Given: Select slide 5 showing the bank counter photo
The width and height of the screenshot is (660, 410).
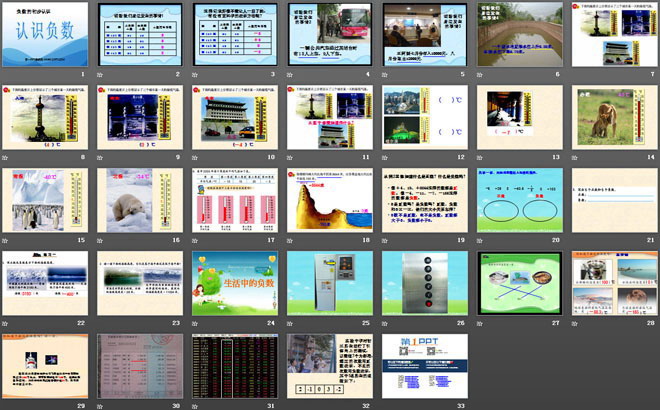Looking at the screenshot, I should point(421,35).
